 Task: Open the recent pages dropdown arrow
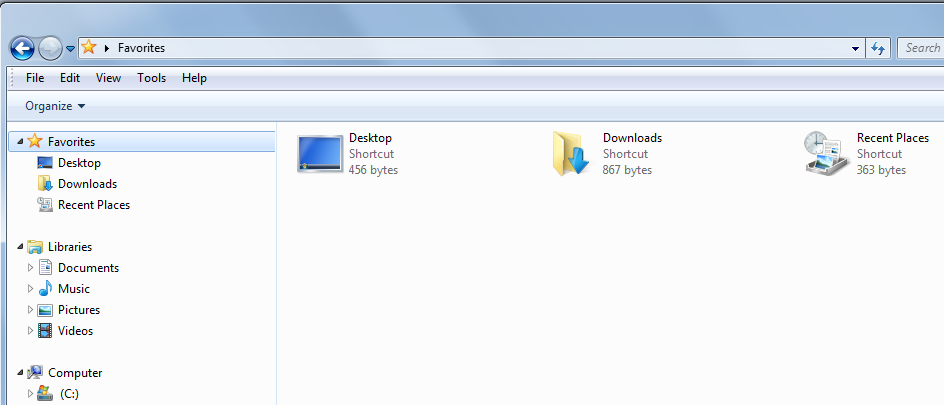(x=70, y=48)
